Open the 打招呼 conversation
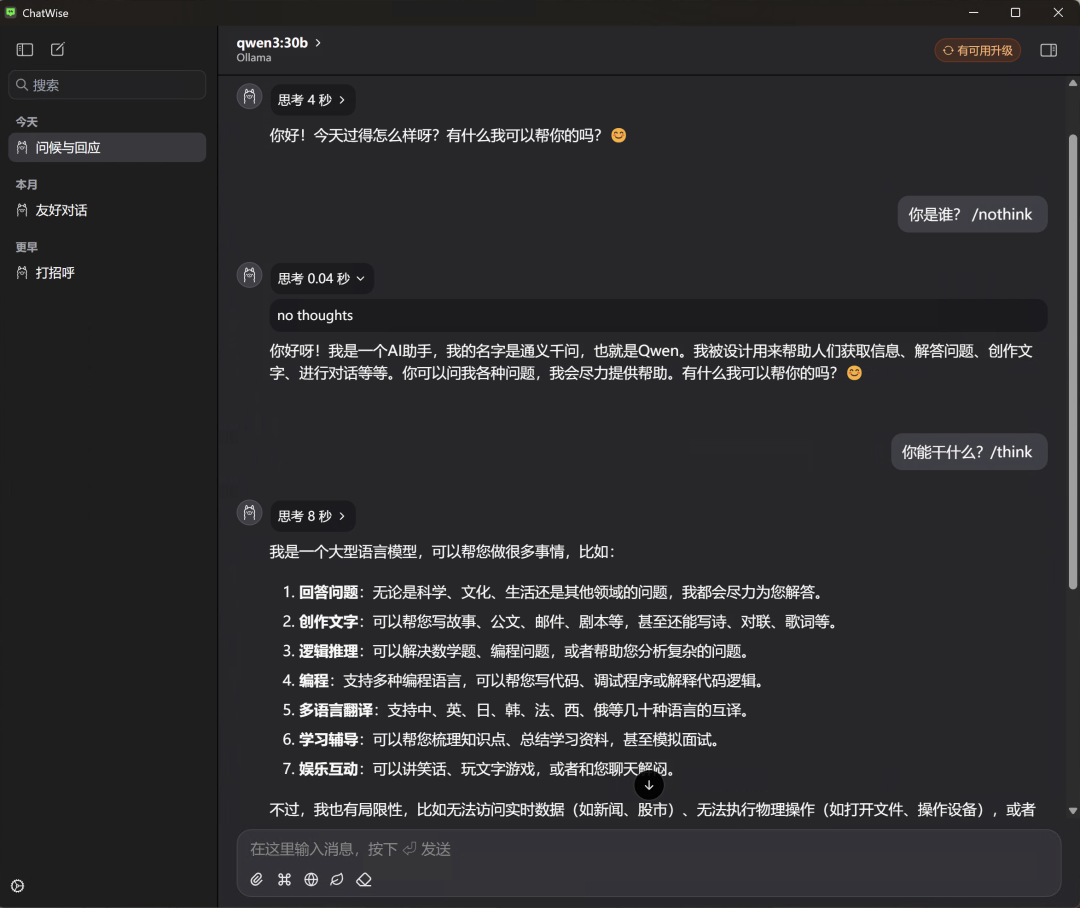1080x908 pixels. click(107, 273)
